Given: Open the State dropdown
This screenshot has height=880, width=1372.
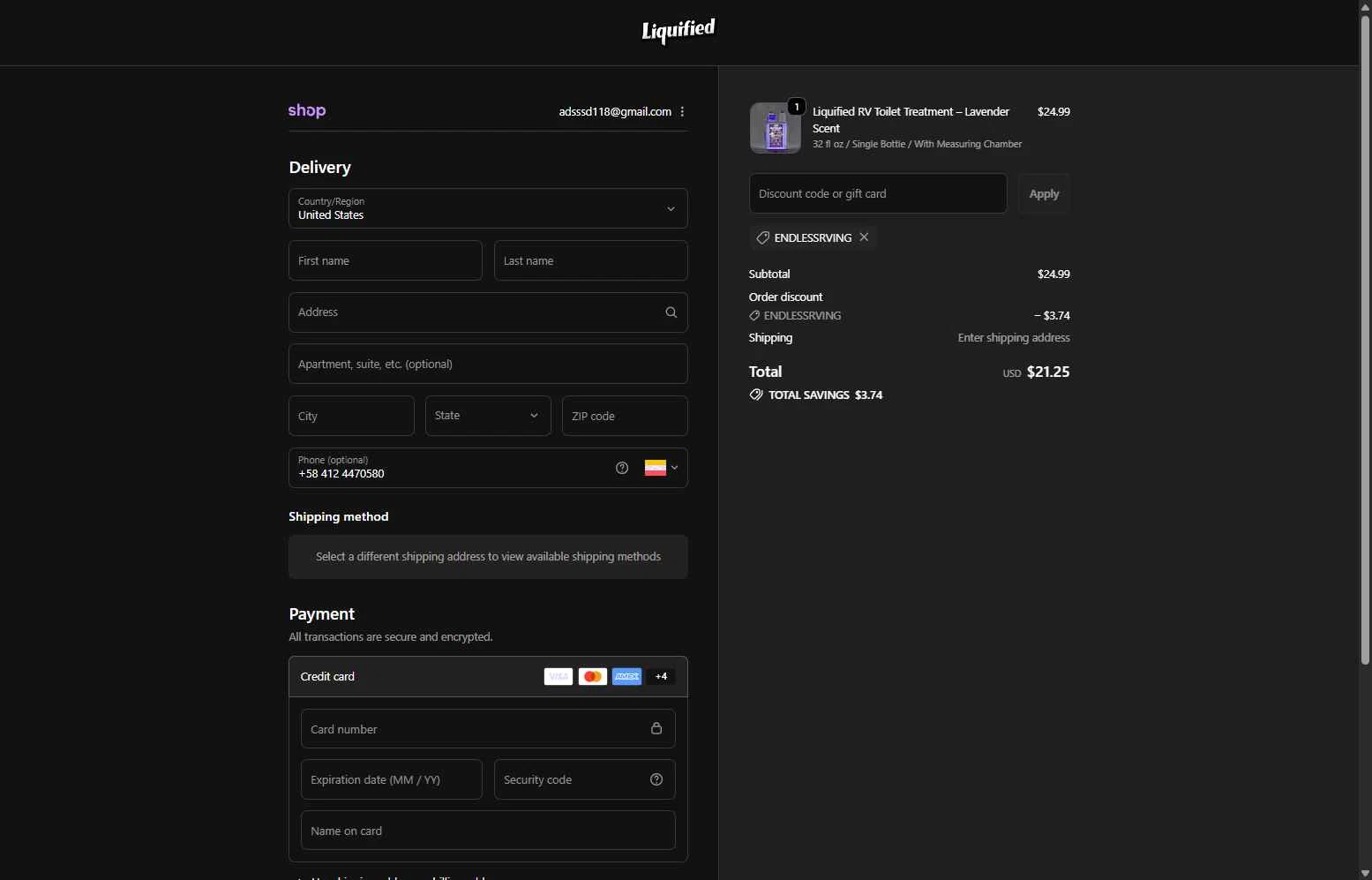Looking at the screenshot, I should pos(488,416).
